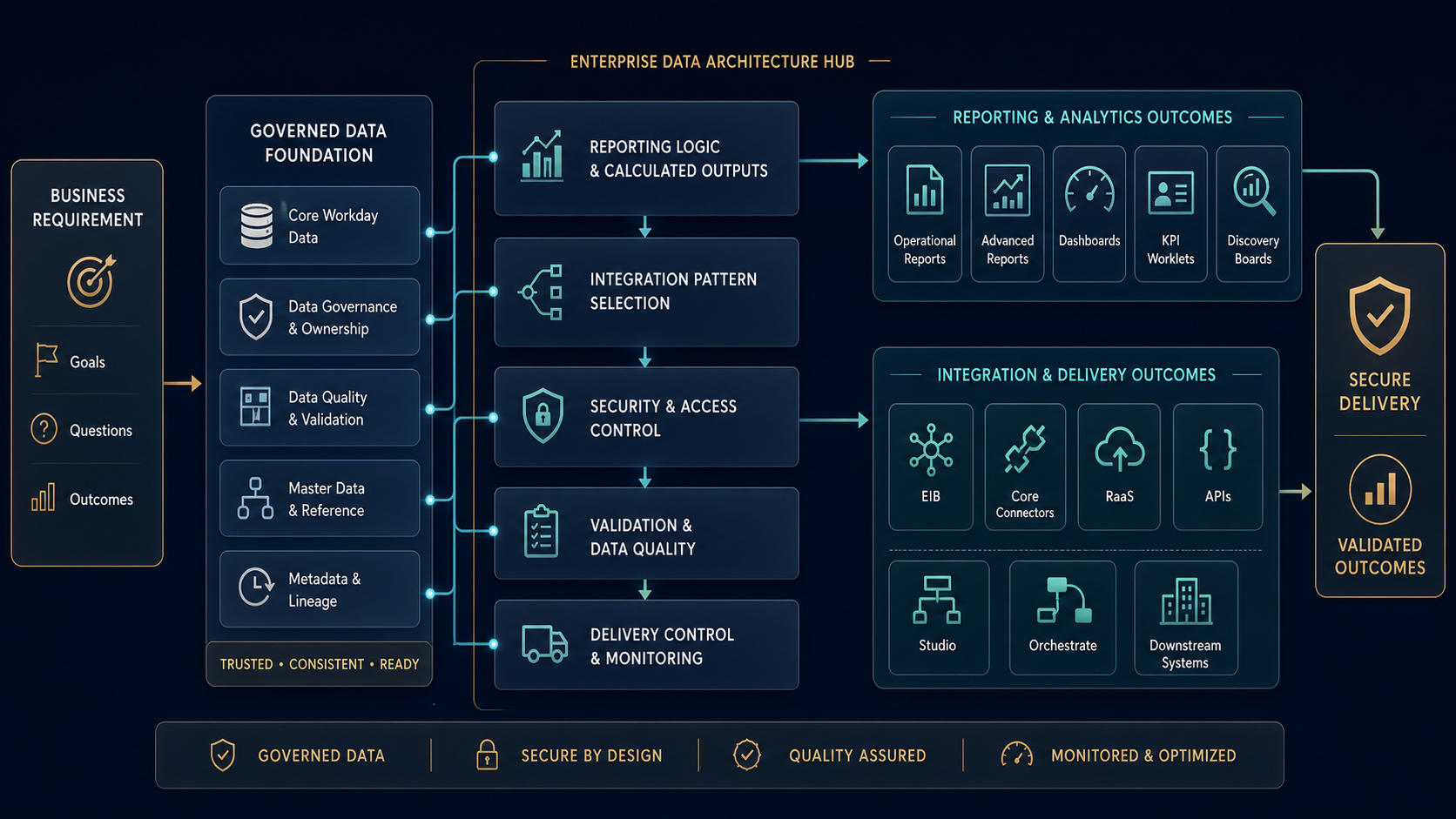Viewport: 1456px width, 819px height.
Task: Click the Data Governance shield icon
Action: [256, 317]
